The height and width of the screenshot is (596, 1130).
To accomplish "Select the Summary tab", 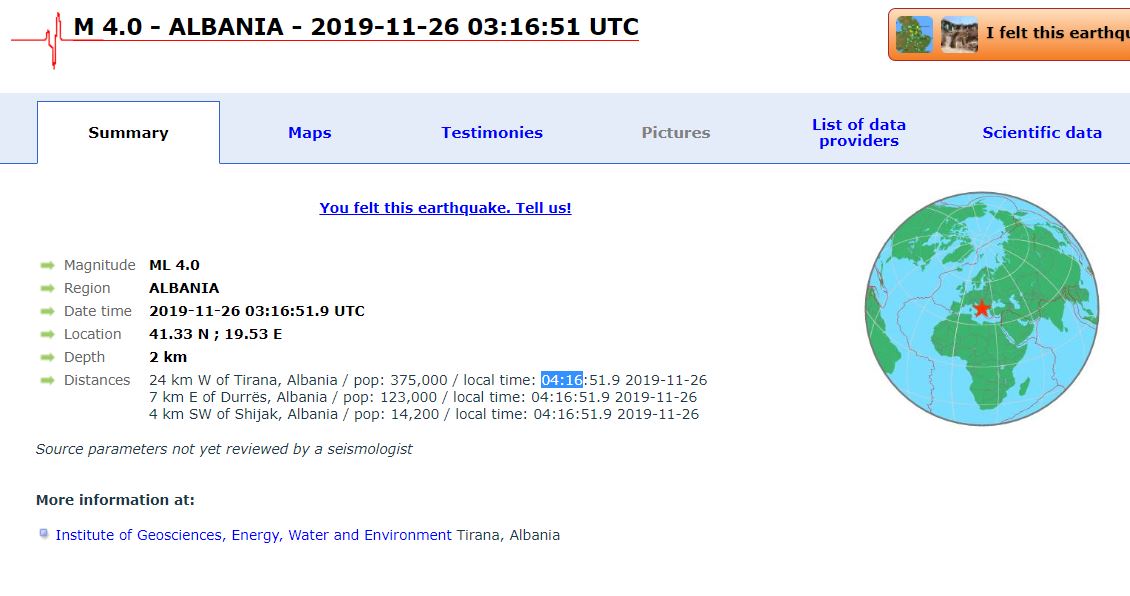I will [128, 133].
